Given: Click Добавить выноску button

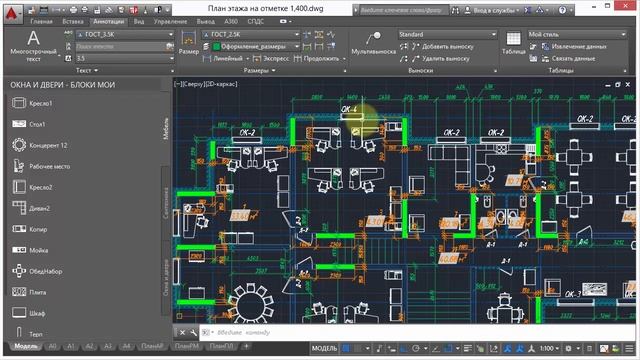Looking at the screenshot, I should point(443,47).
